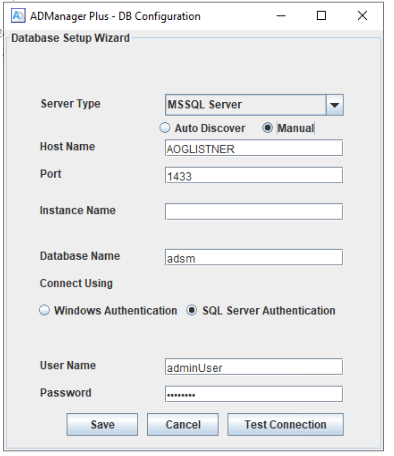Open the Server Type dropdown arrow

point(334,105)
